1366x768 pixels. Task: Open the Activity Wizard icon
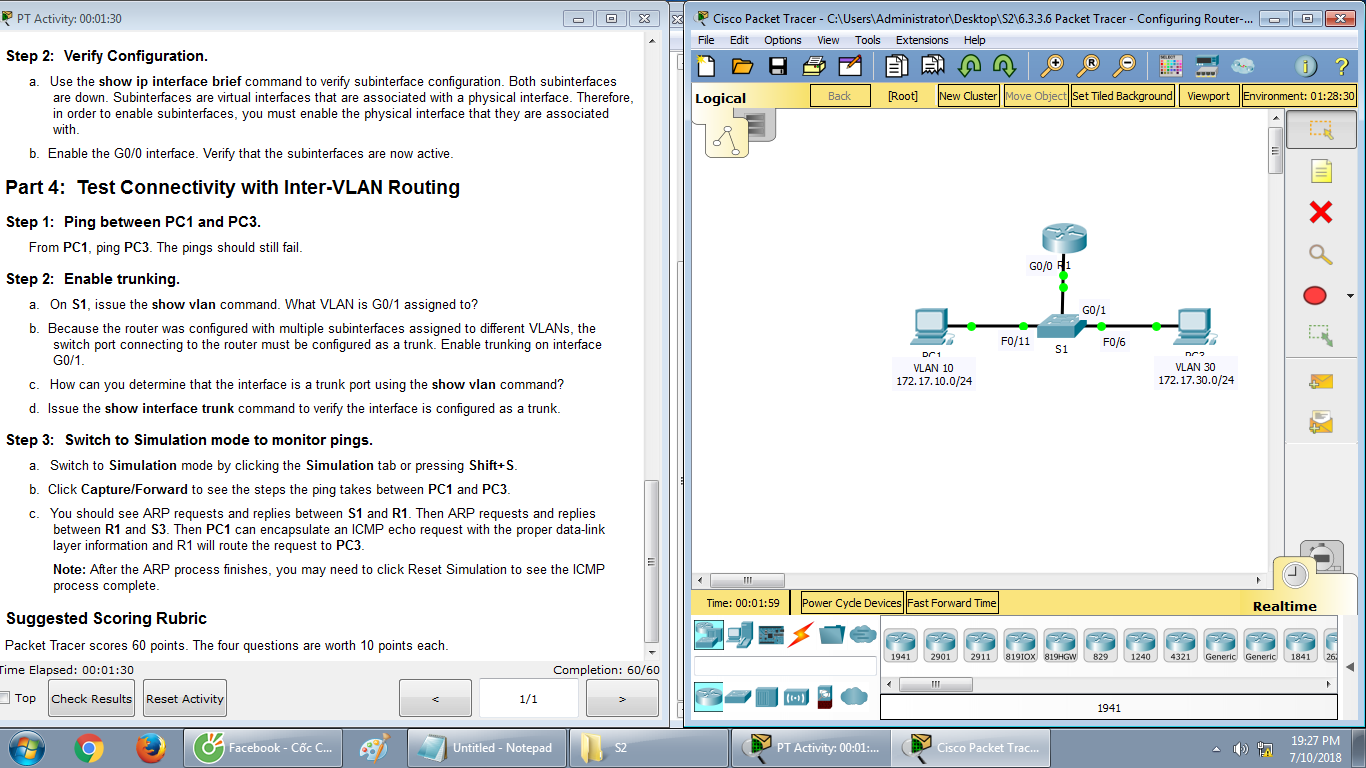point(850,66)
